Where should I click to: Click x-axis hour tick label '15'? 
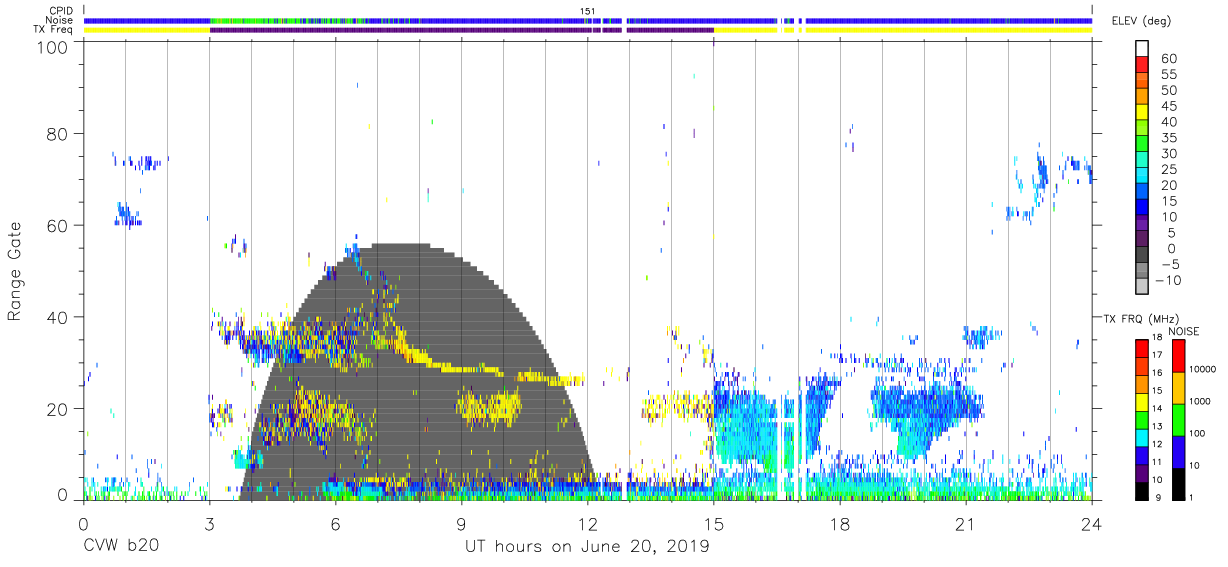click(x=714, y=525)
